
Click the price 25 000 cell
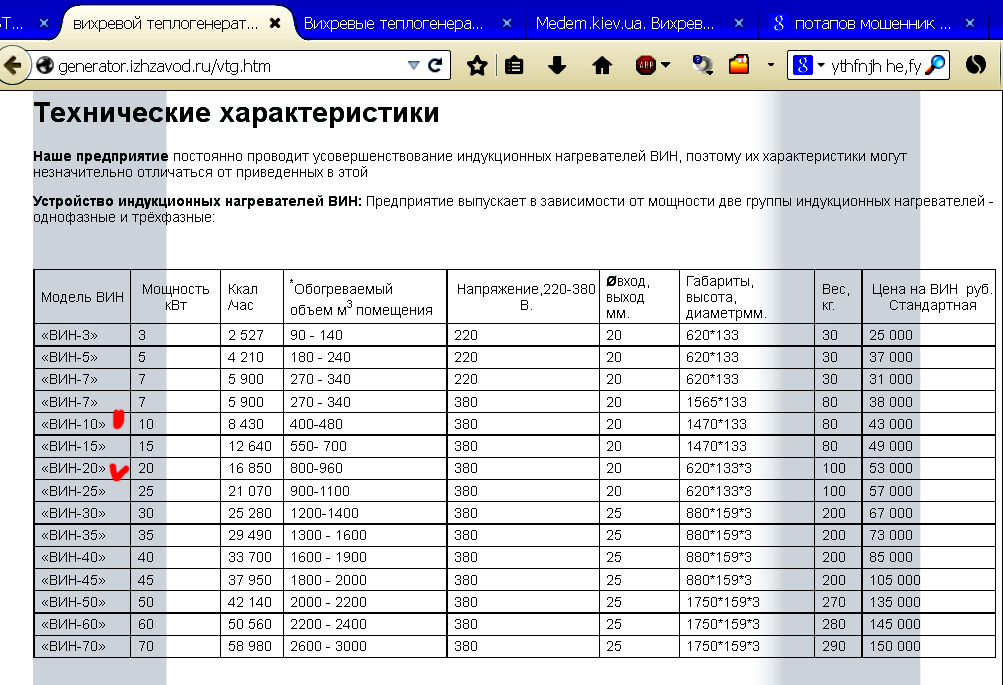[x=928, y=335]
